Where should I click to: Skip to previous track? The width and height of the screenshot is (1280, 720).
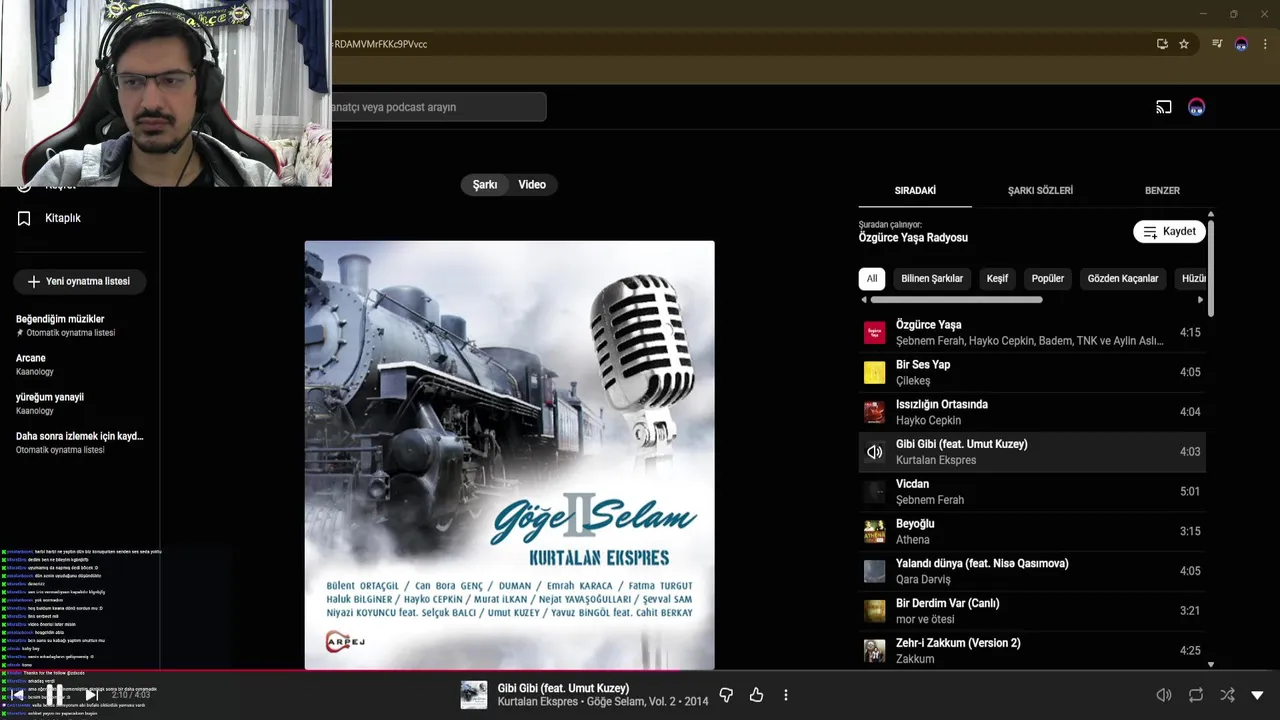18,695
